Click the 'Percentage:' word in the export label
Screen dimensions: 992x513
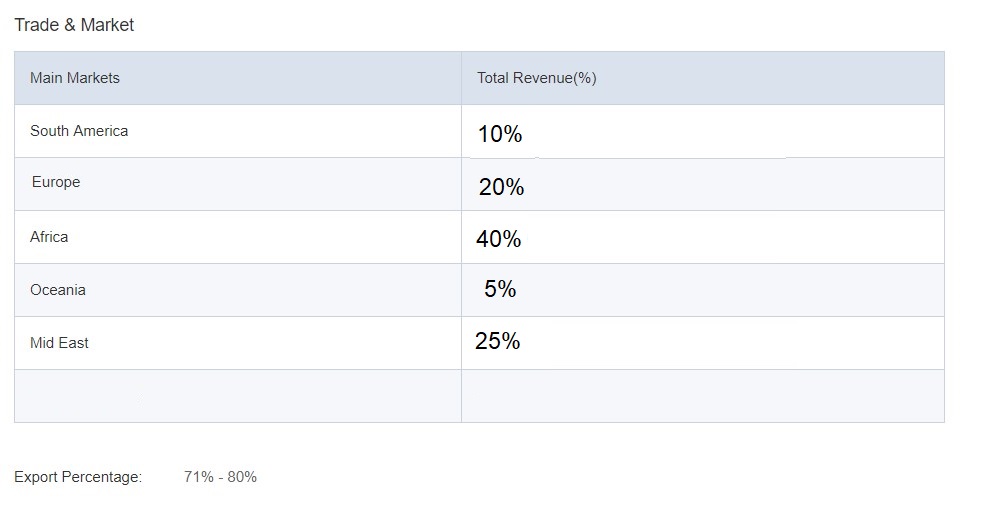tap(102, 477)
